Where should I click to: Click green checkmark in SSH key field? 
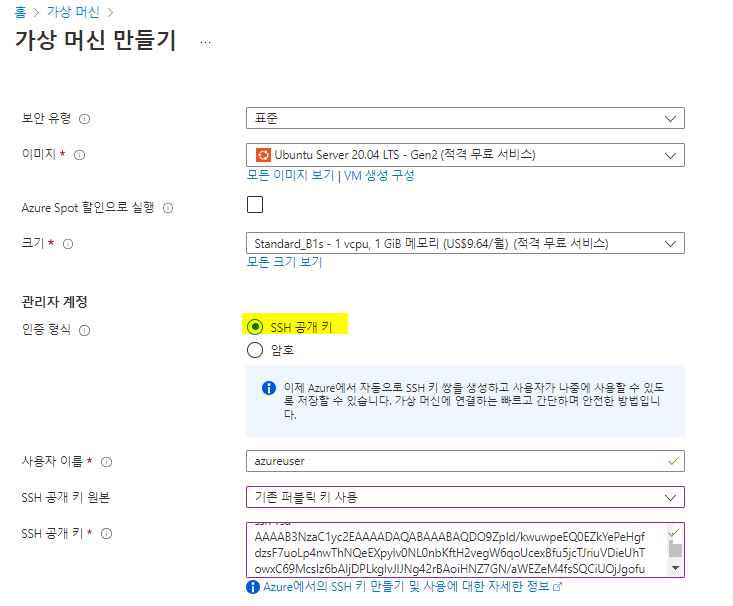click(x=674, y=533)
